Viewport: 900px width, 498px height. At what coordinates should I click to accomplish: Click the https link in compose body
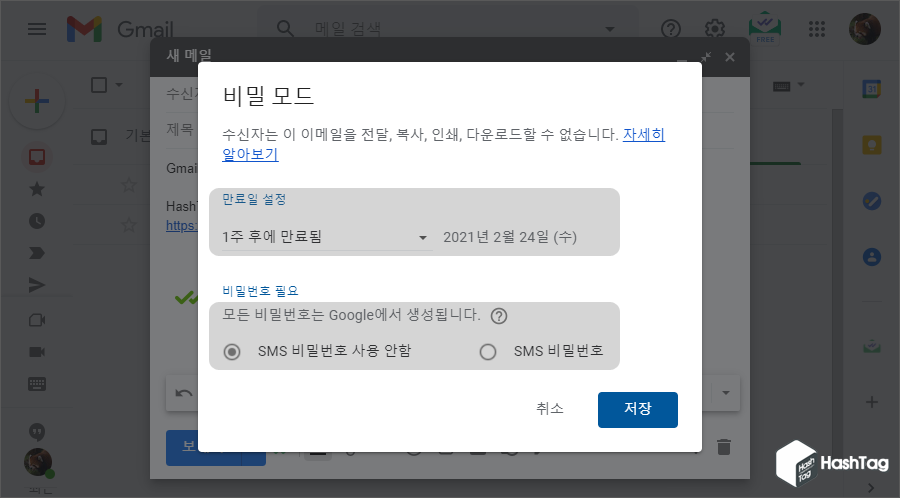coord(181,225)
